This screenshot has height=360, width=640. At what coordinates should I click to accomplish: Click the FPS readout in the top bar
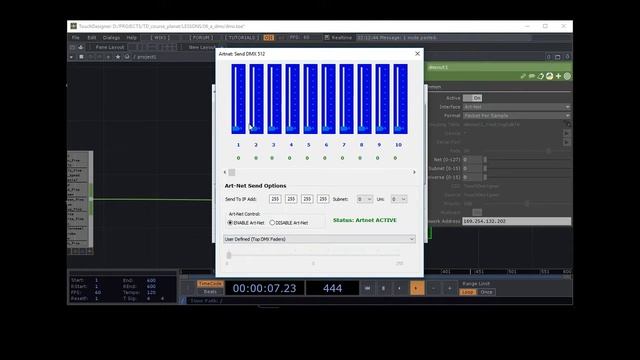coord(300,38)
